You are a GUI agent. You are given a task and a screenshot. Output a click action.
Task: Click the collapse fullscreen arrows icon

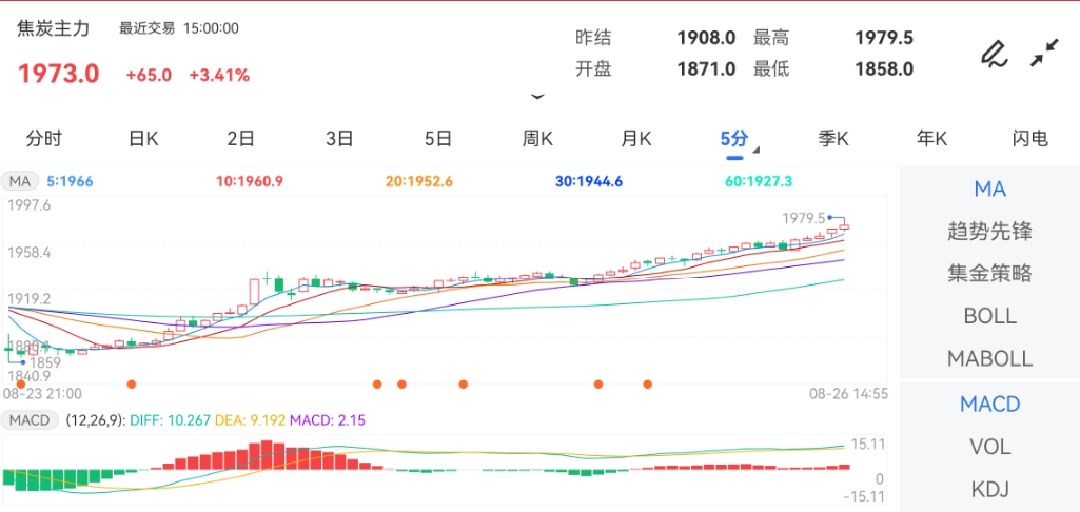point(1044,53)
